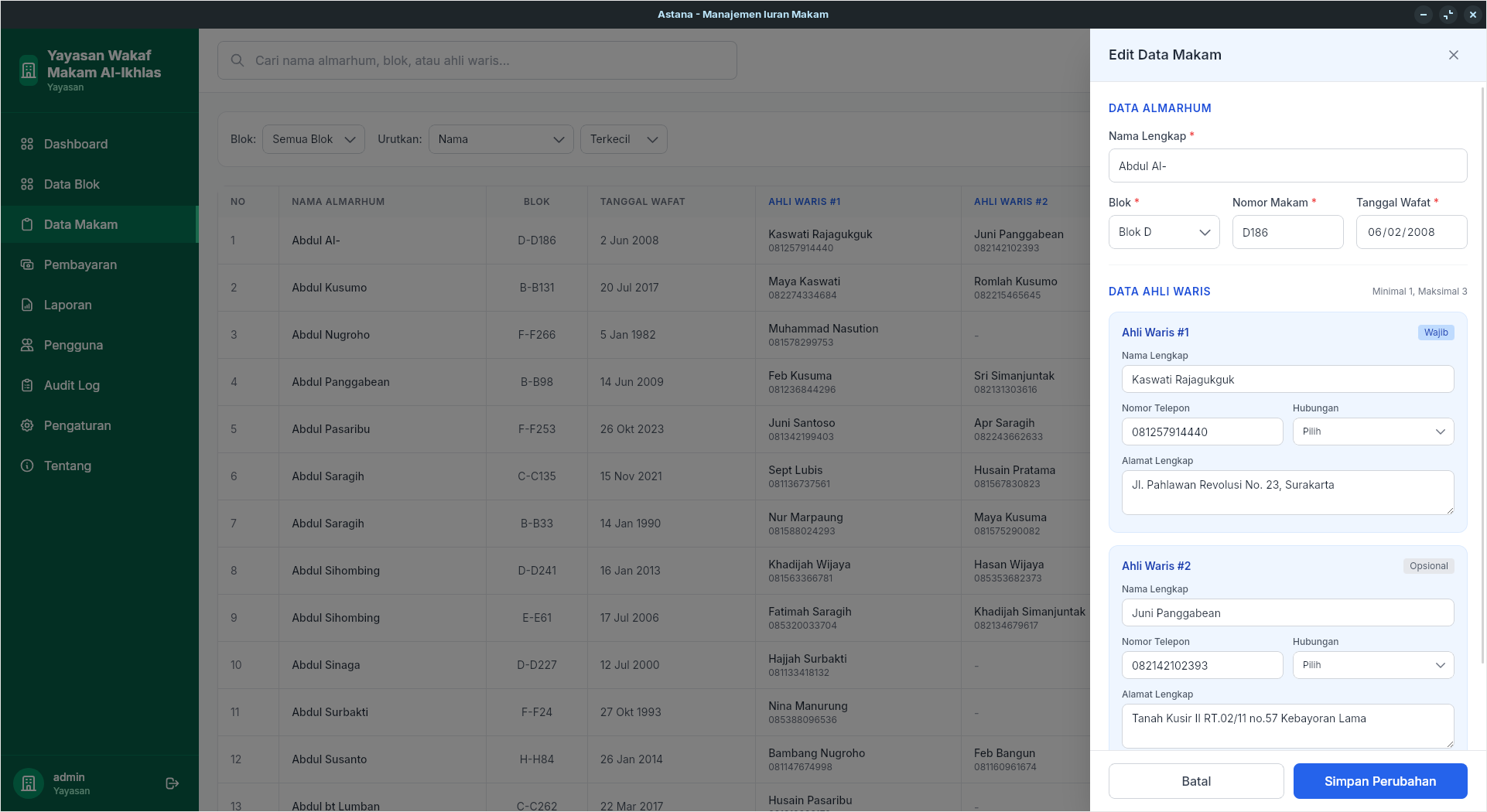Click the Batal button

pyautogui.click(x=1195, y=781)
